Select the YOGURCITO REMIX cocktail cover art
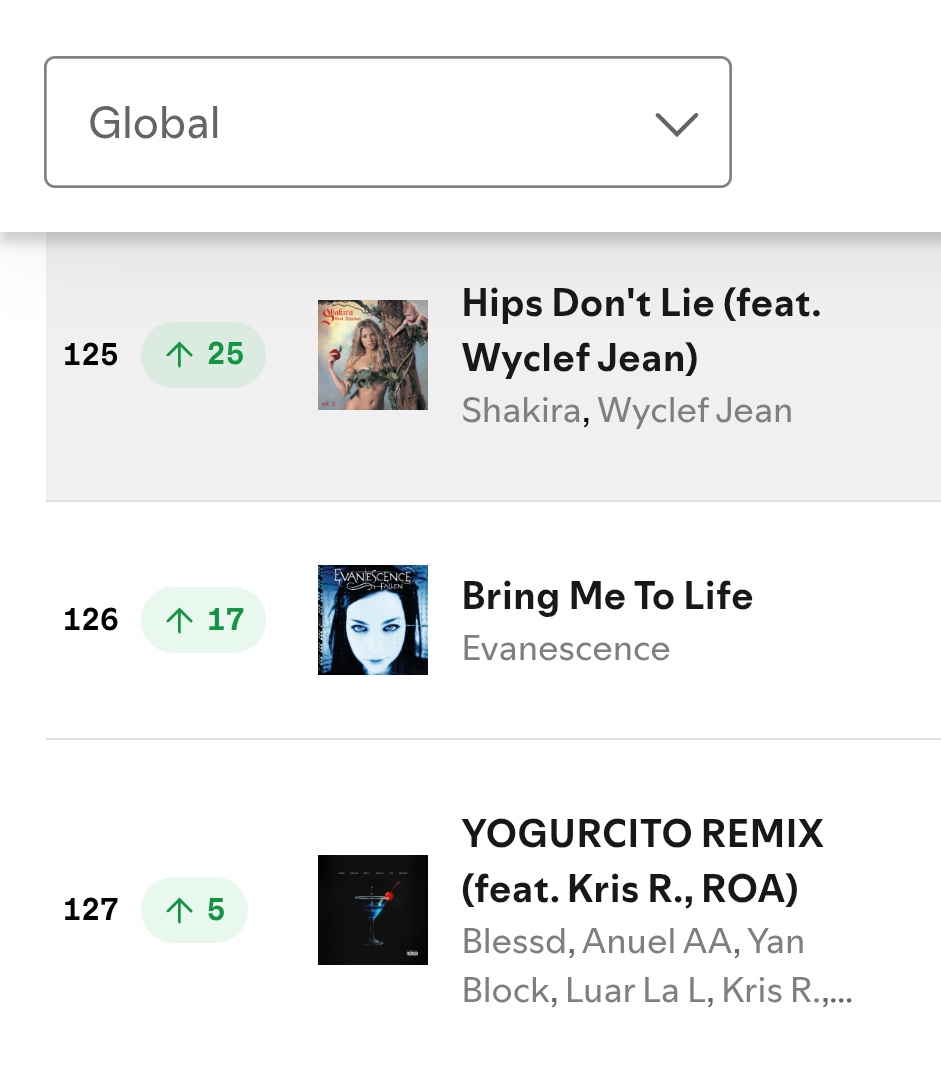Screen dimensions: 941x1077 [x=372, y=910]
